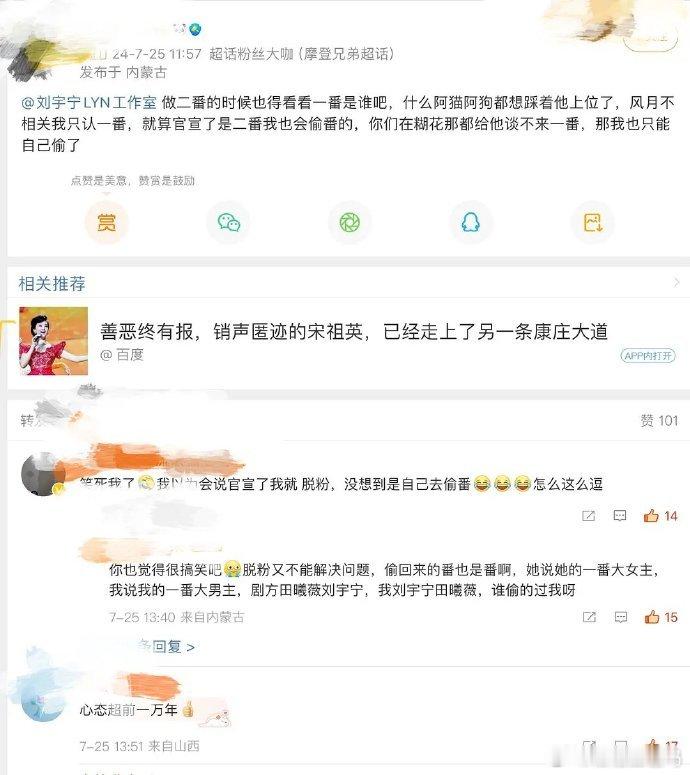Open the first commenter's avatar
The image size is (690, 775).
click(43, 474)
